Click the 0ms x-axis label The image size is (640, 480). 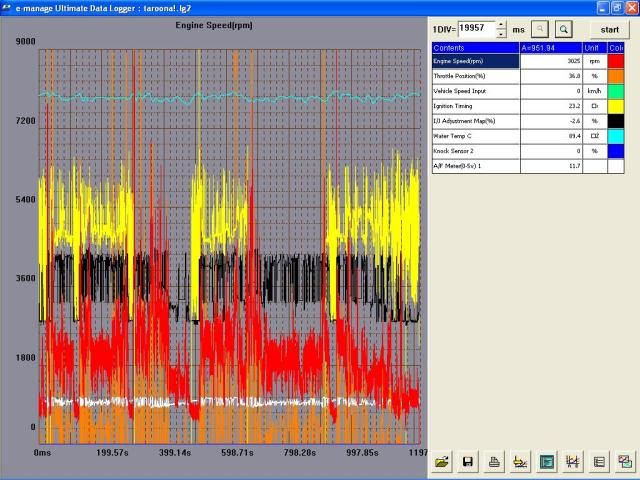tap(42, 453)
